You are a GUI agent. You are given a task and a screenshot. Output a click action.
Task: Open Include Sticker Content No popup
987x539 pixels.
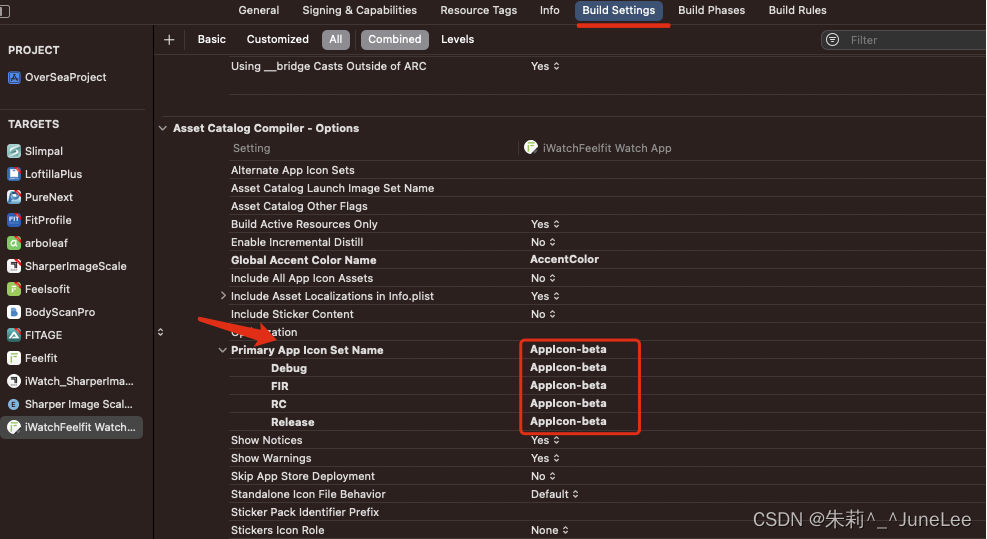click(x=543, y=314)
